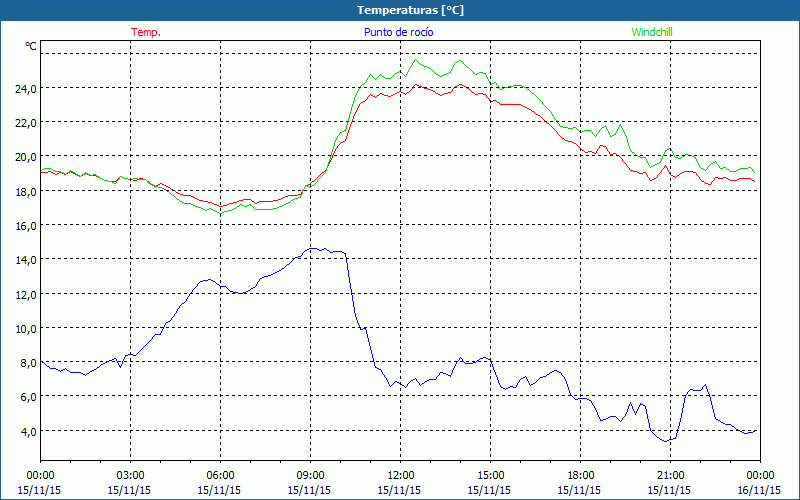Click the 09:00 time axis label

point(310,476)
